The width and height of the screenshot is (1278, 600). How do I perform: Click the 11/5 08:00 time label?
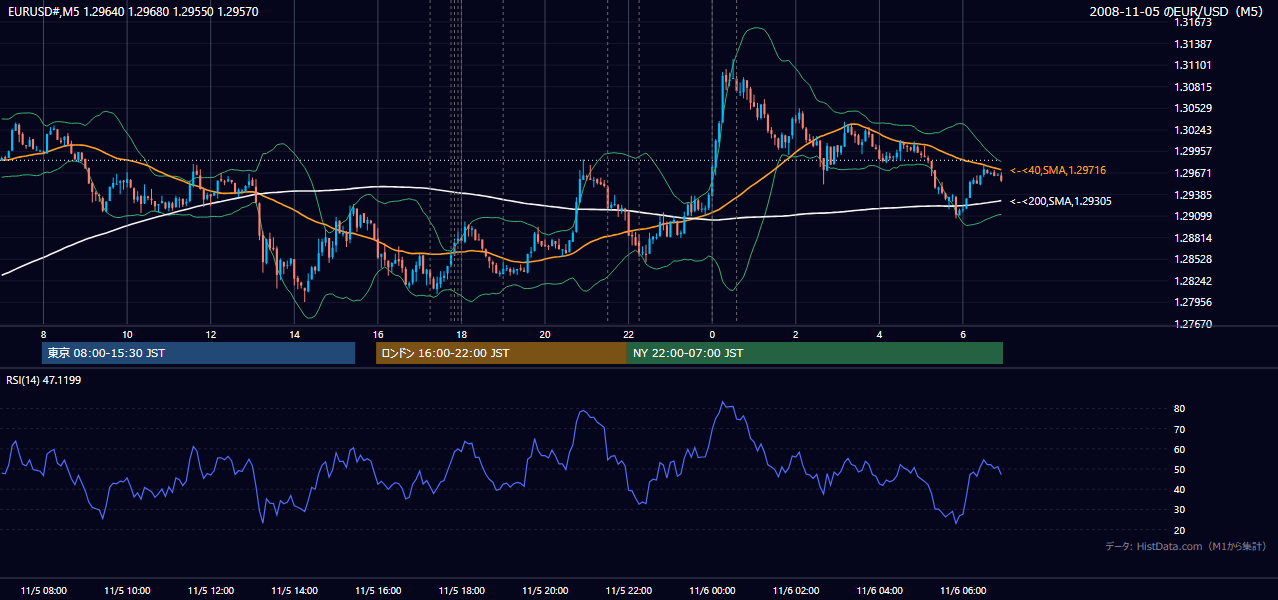(x=43, y=591)
